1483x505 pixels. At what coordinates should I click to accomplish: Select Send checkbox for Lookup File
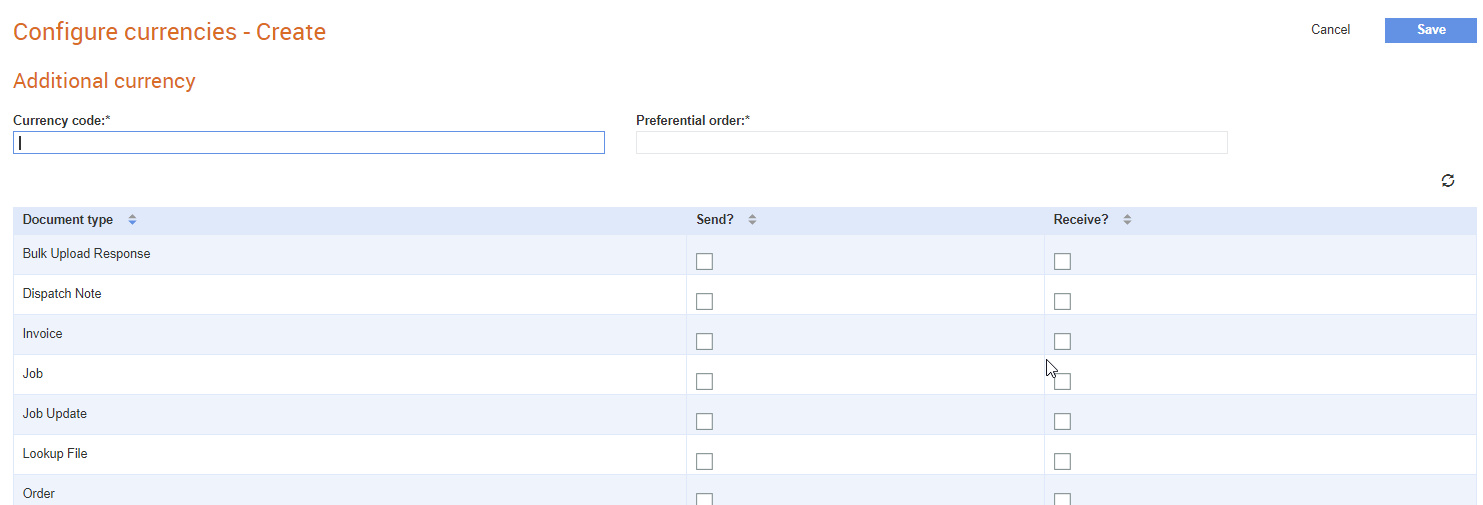tap(704, 461)
